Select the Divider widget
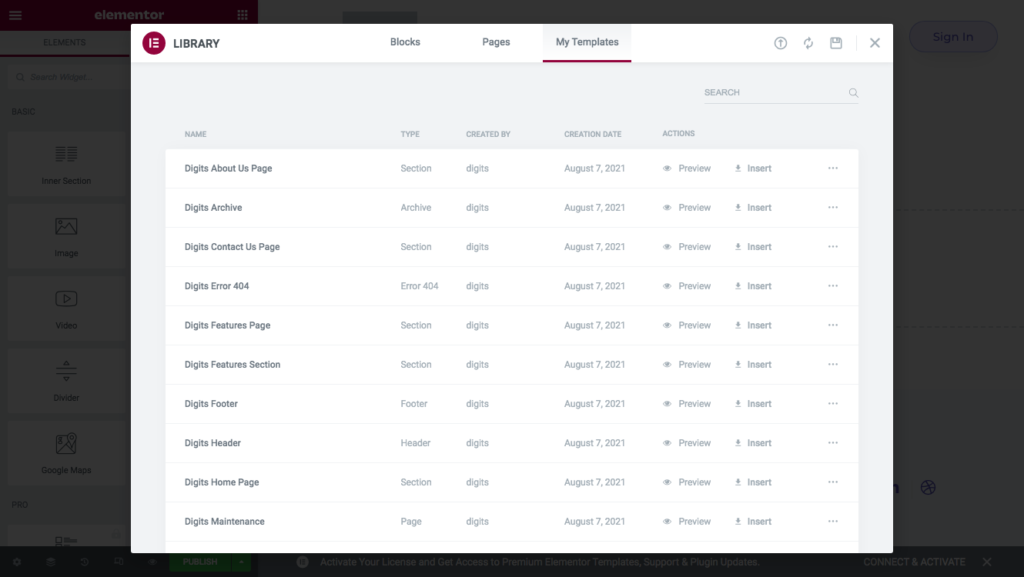Screen dimensions: 1024x577 point(66,381)
